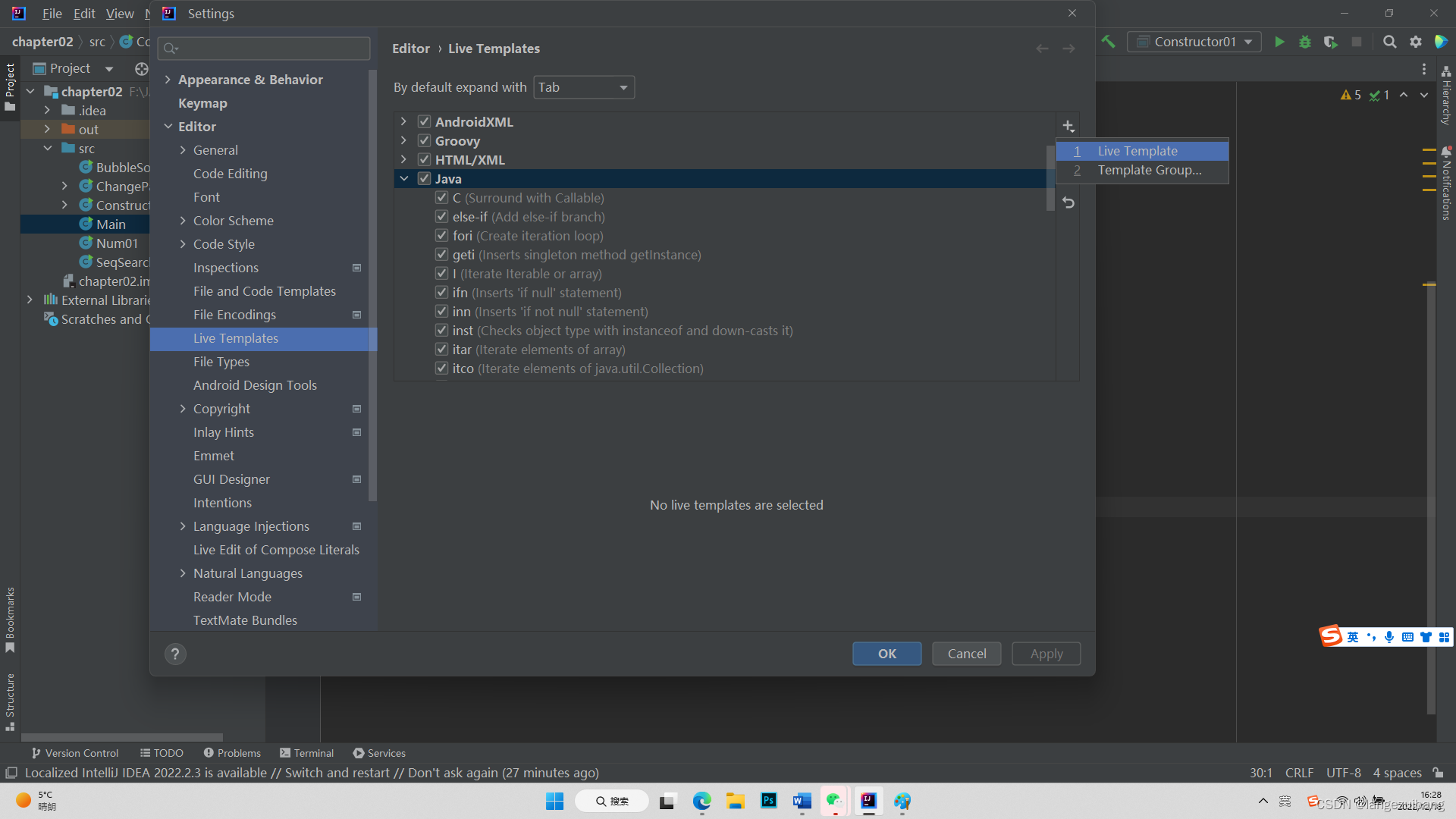Open Search Everywhere magnifier icon

click(x=1389, y=42)
